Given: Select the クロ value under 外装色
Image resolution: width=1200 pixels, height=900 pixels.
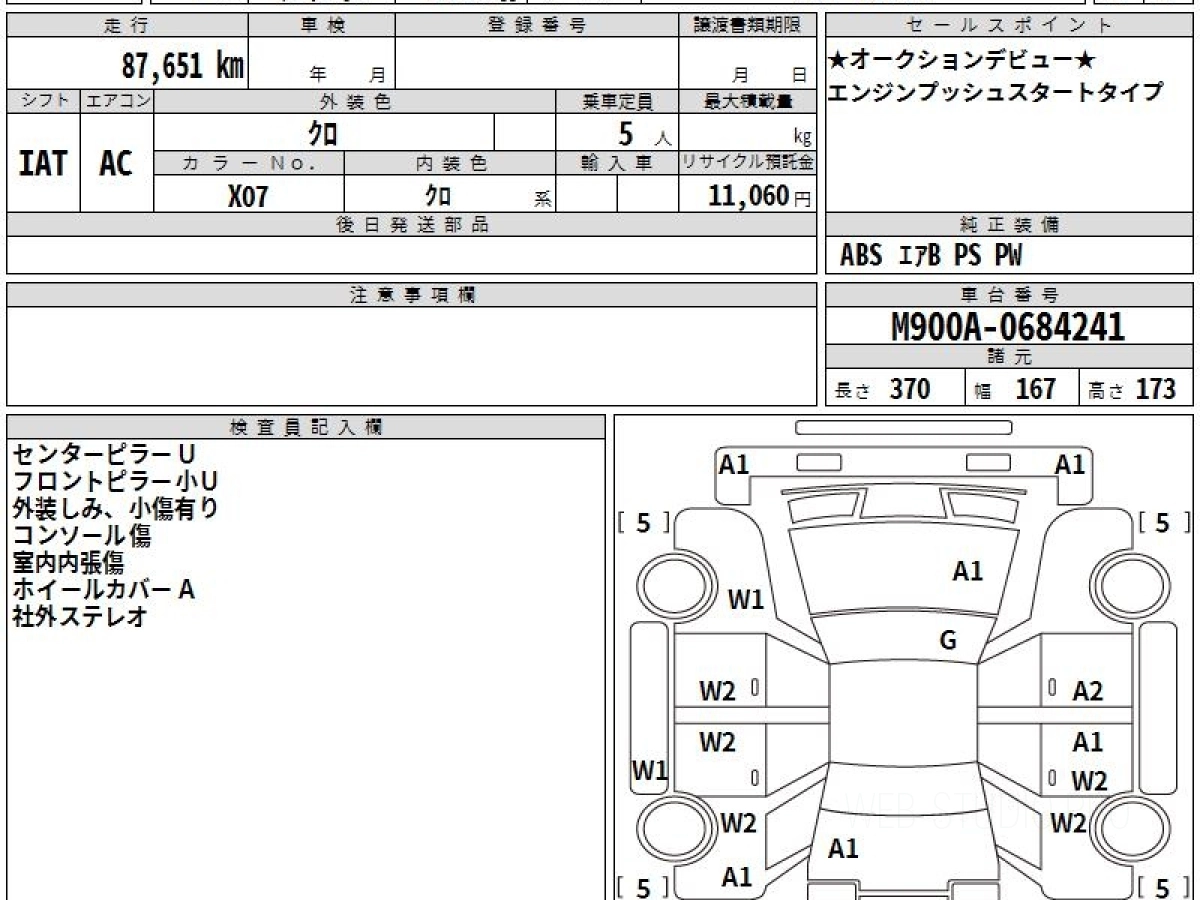Looking at the screenshot, I should coord(322,132).
